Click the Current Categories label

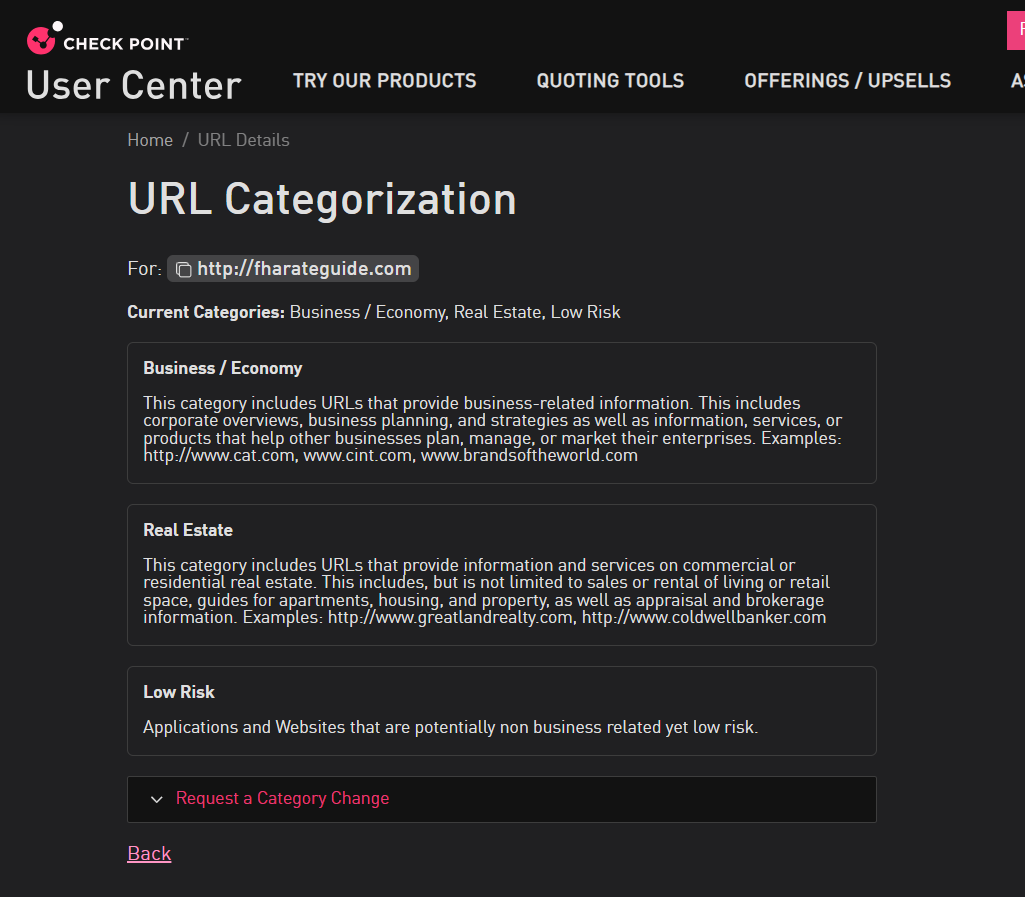206,312
